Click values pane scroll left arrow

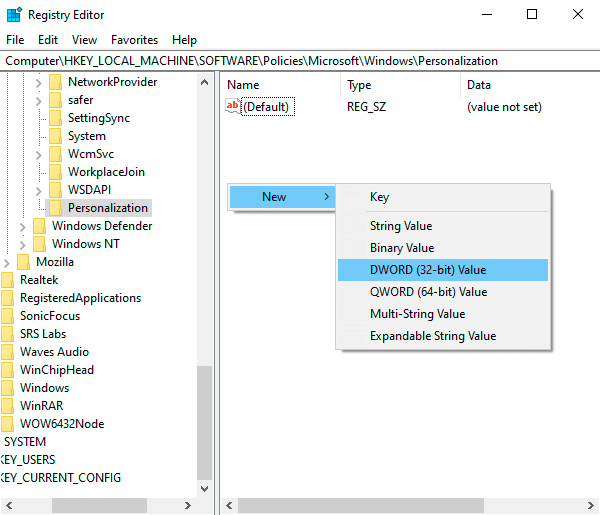(x=229, y=505)
